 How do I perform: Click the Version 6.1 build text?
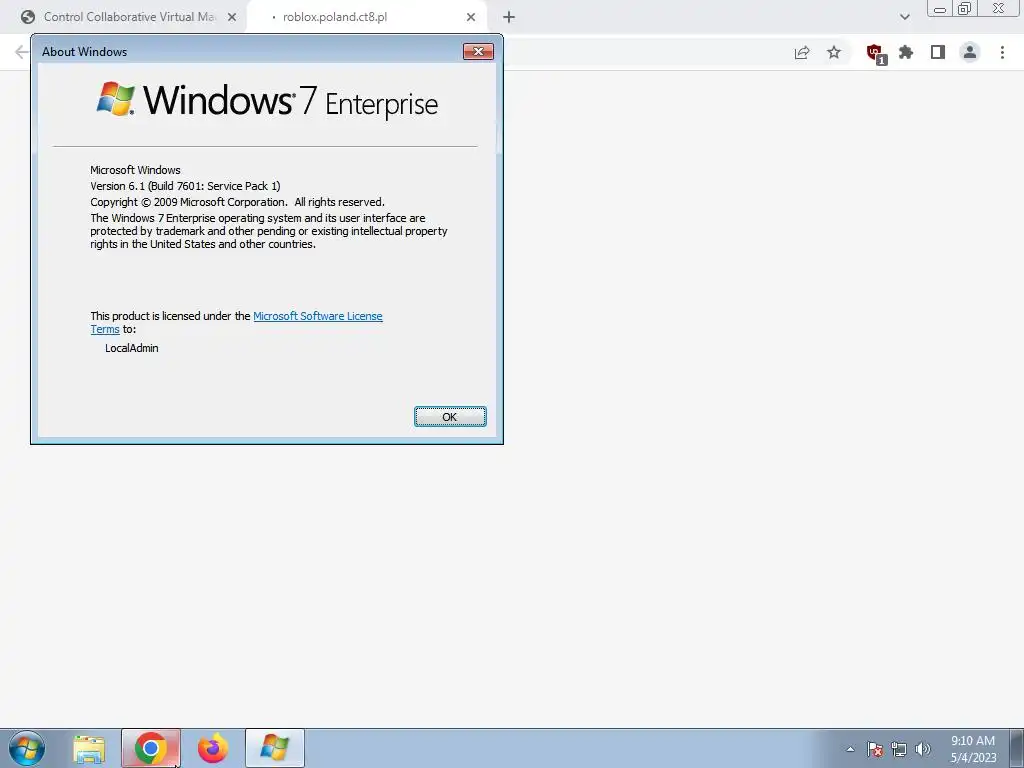coord(185,186)
